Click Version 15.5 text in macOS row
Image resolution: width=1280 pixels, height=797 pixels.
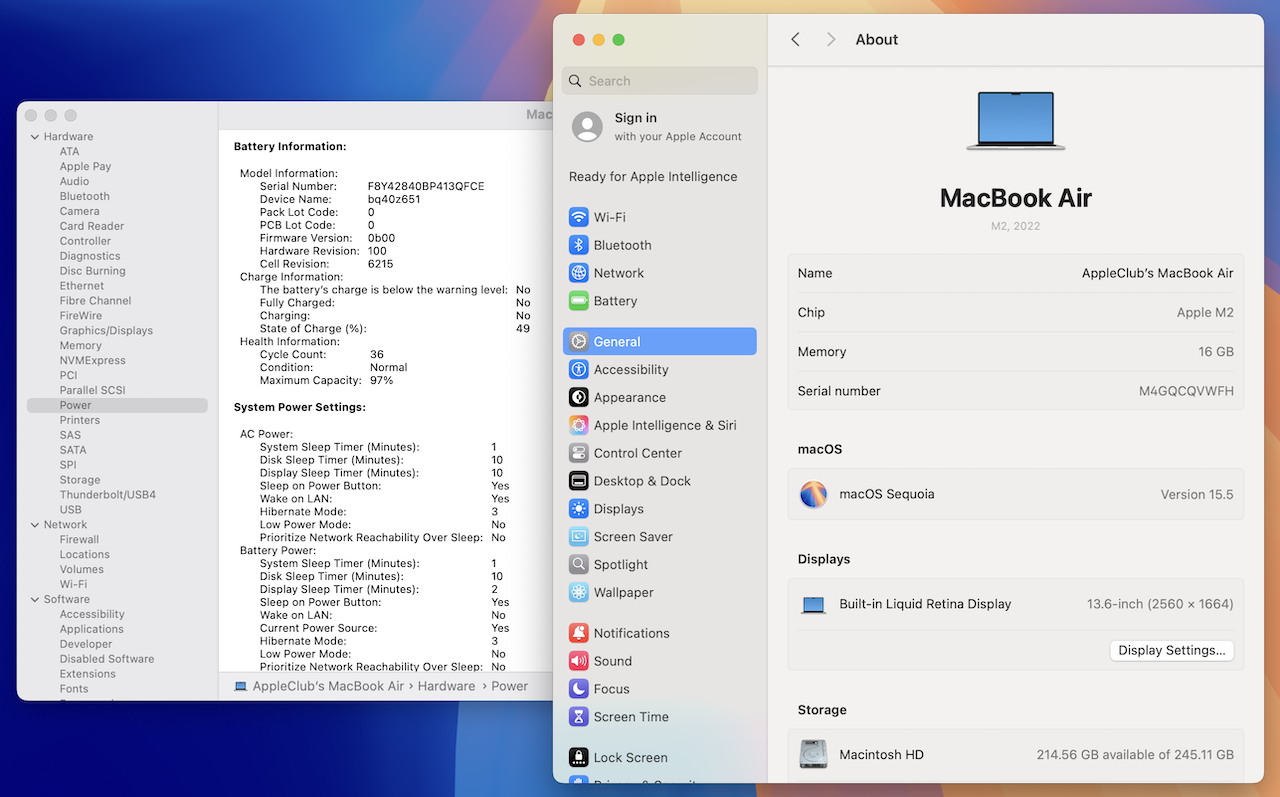pos(1197,494)
